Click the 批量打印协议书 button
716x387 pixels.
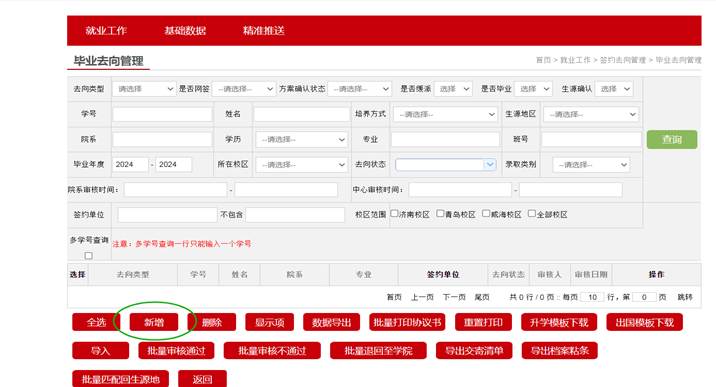pyautogui.click(x=407, y=322)
